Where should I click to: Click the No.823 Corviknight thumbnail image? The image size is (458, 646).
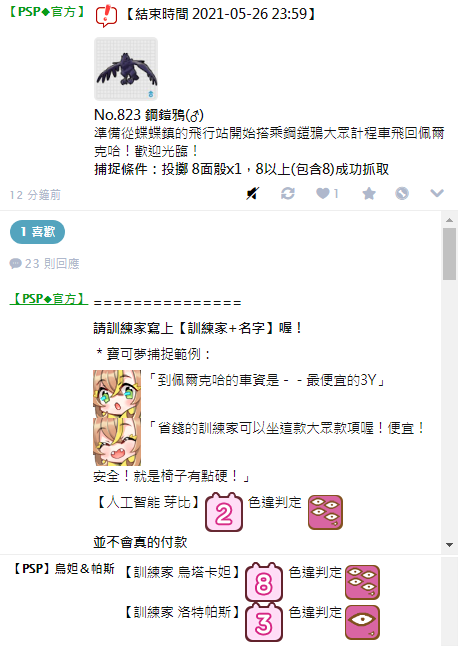(x=126, y=69)
